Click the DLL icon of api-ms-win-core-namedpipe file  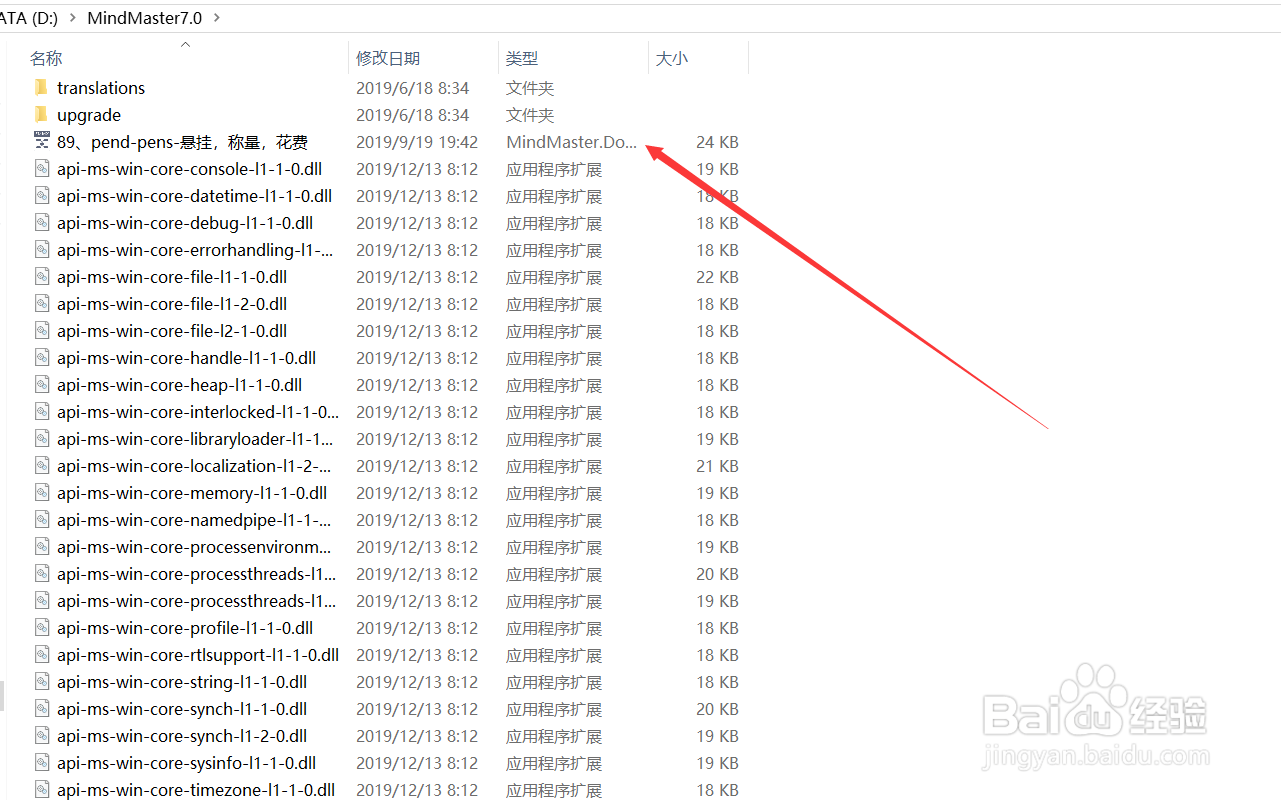[41, 520]
